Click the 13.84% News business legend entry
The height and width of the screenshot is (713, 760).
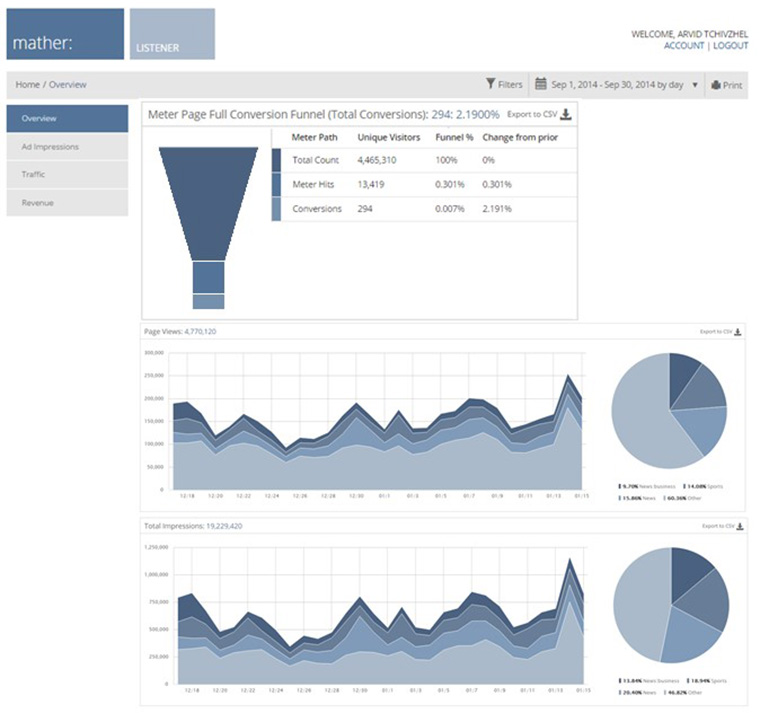pyautogui.click(x=649, y=681)
